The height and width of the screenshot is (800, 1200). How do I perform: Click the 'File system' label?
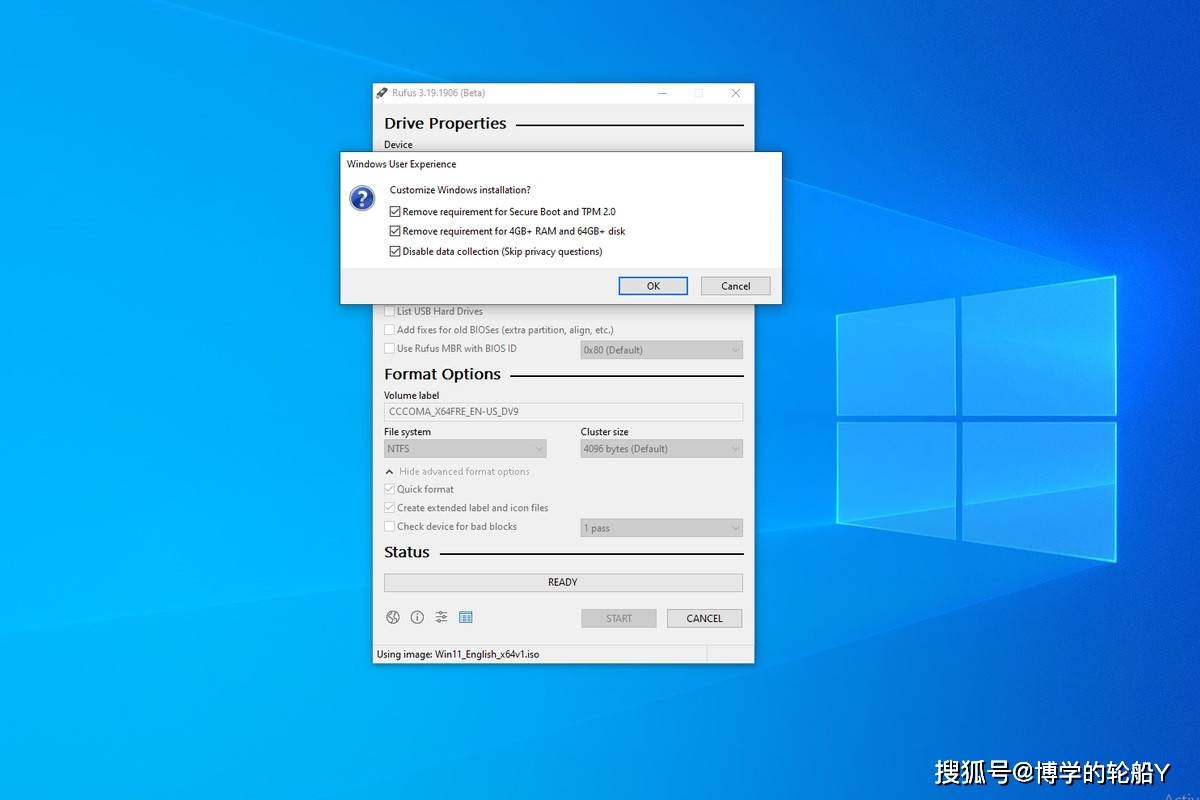tap(407, 432)
